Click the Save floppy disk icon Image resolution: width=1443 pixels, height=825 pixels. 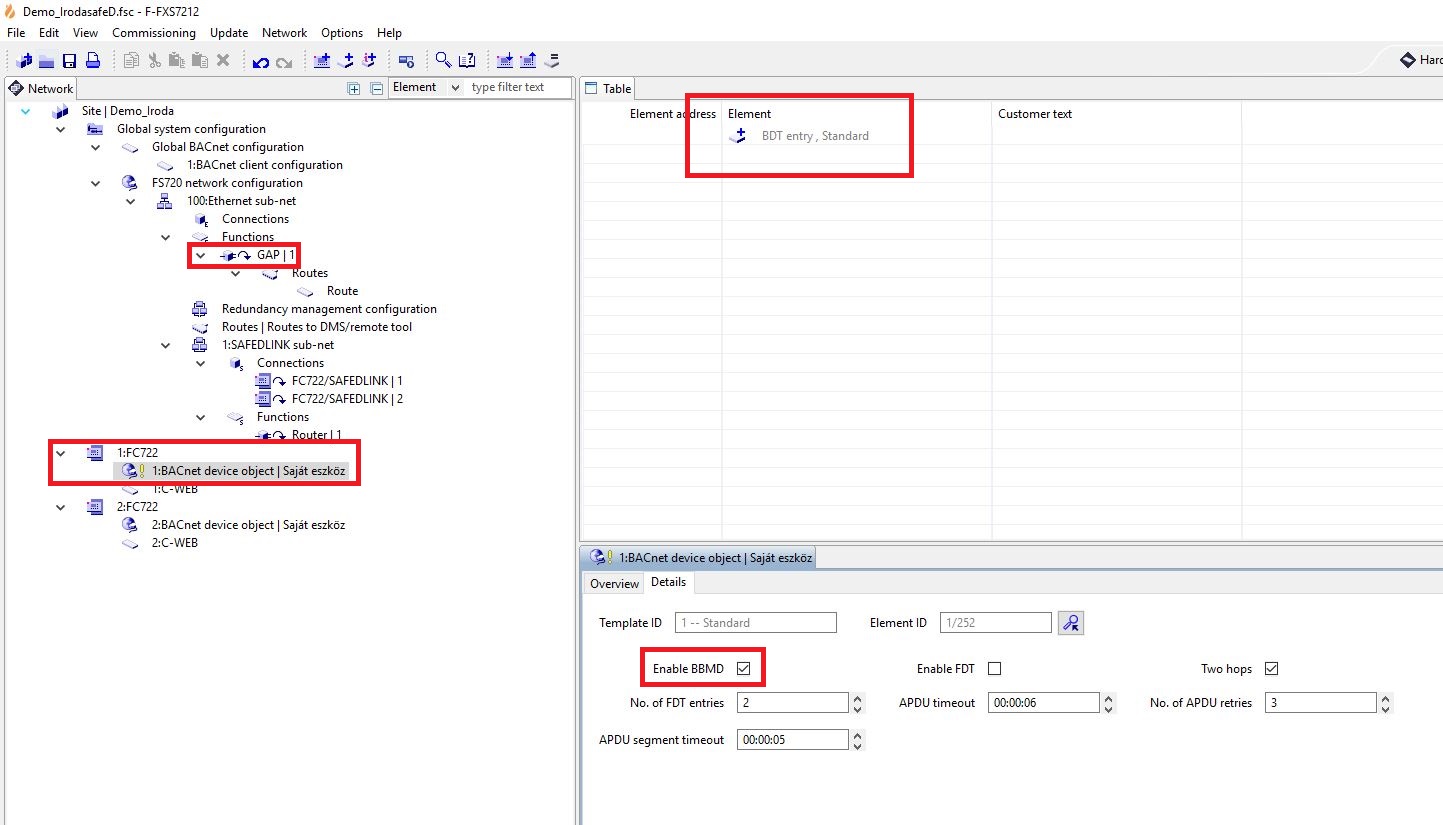70,61
